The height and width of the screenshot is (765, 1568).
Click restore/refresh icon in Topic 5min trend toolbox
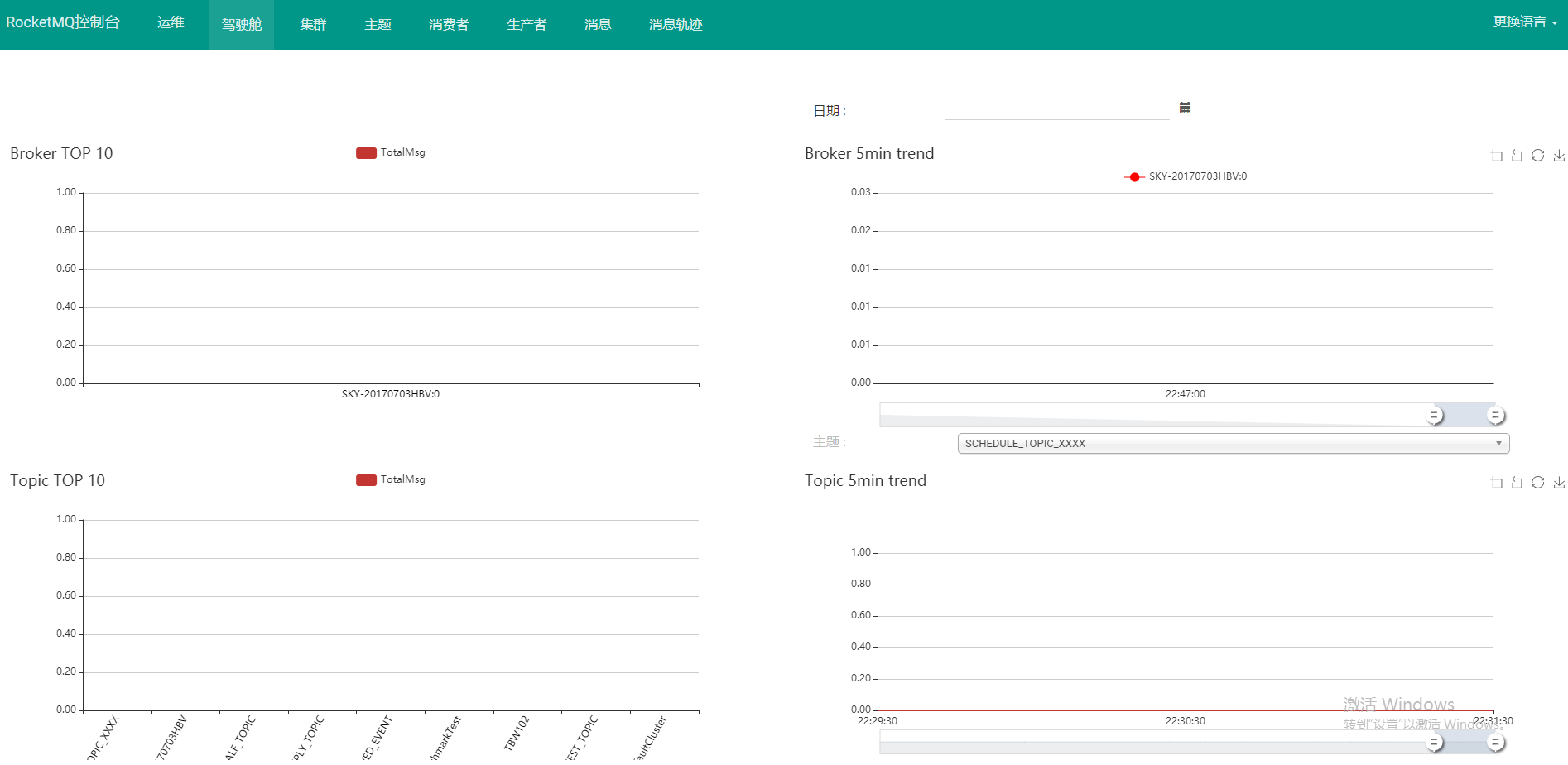(1537, 483)
